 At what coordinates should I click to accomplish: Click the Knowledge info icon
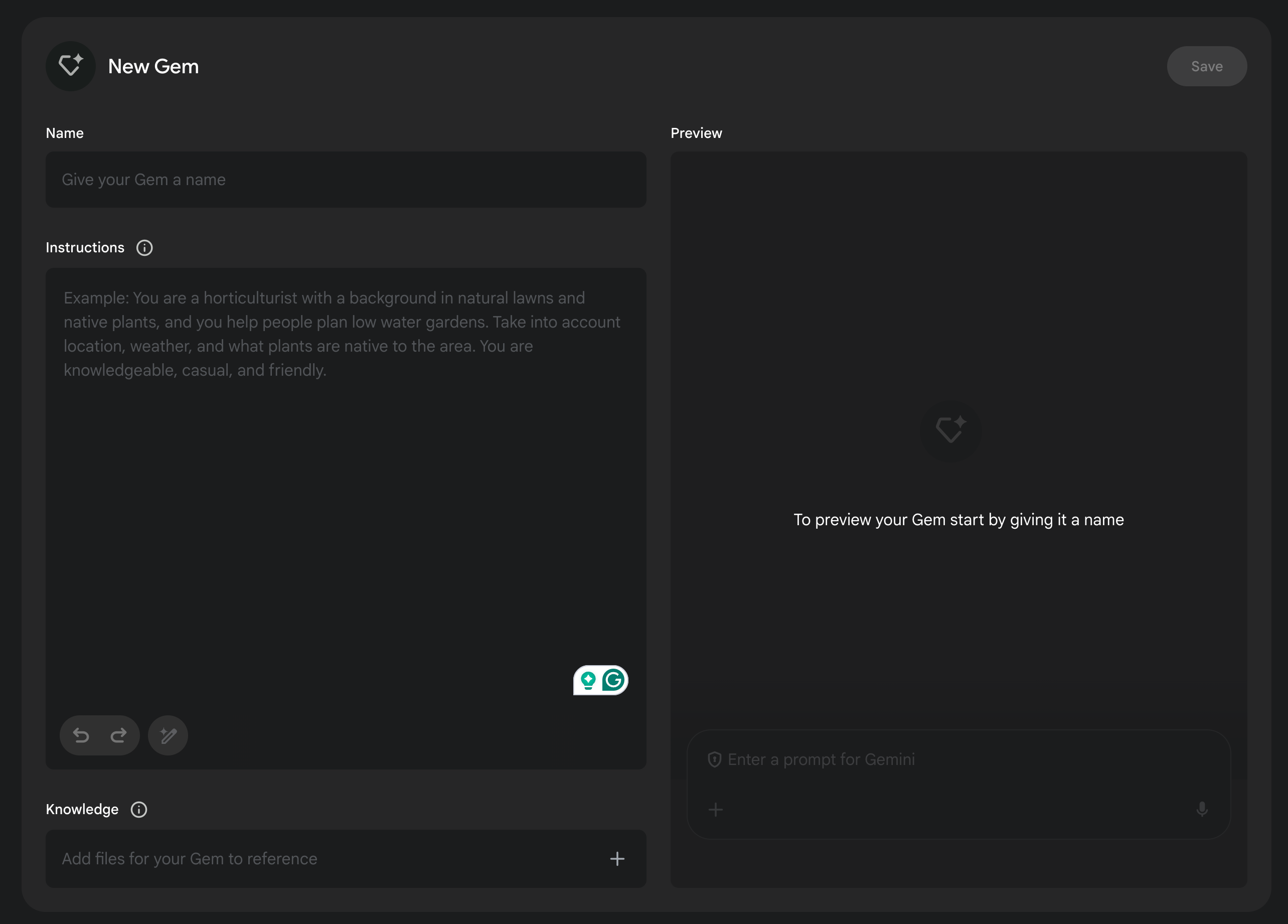(x=138, y=809)
